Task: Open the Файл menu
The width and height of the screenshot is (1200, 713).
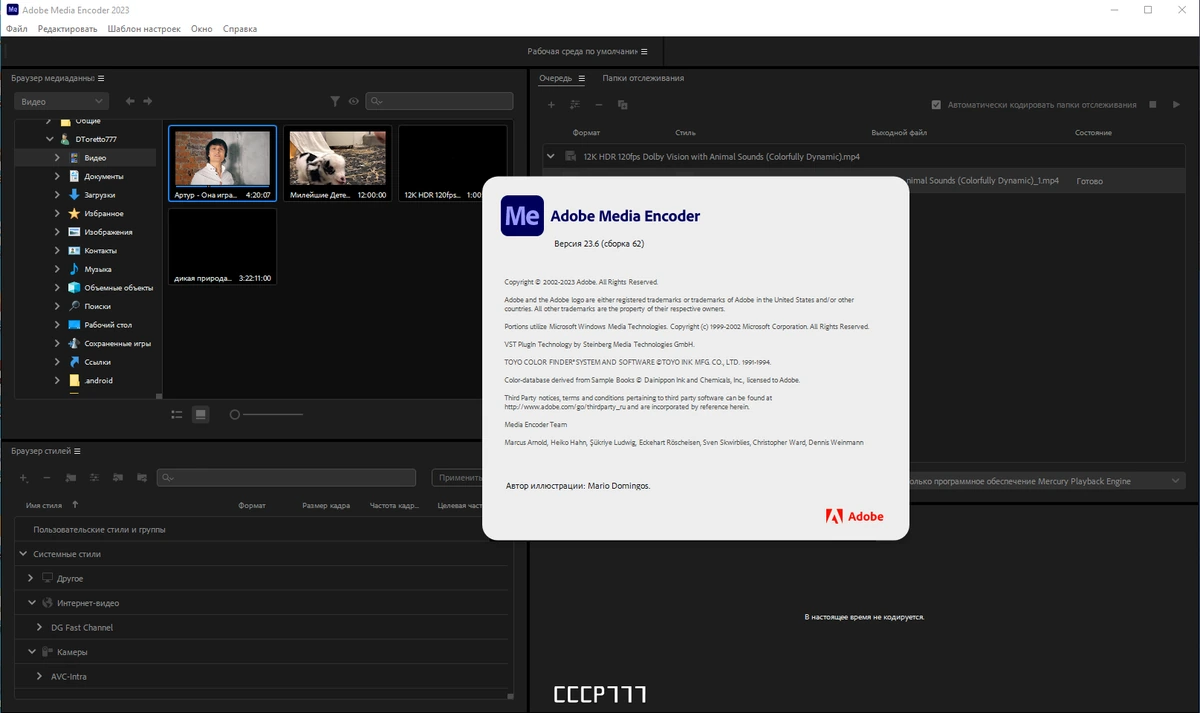Action: click(16, 29)
